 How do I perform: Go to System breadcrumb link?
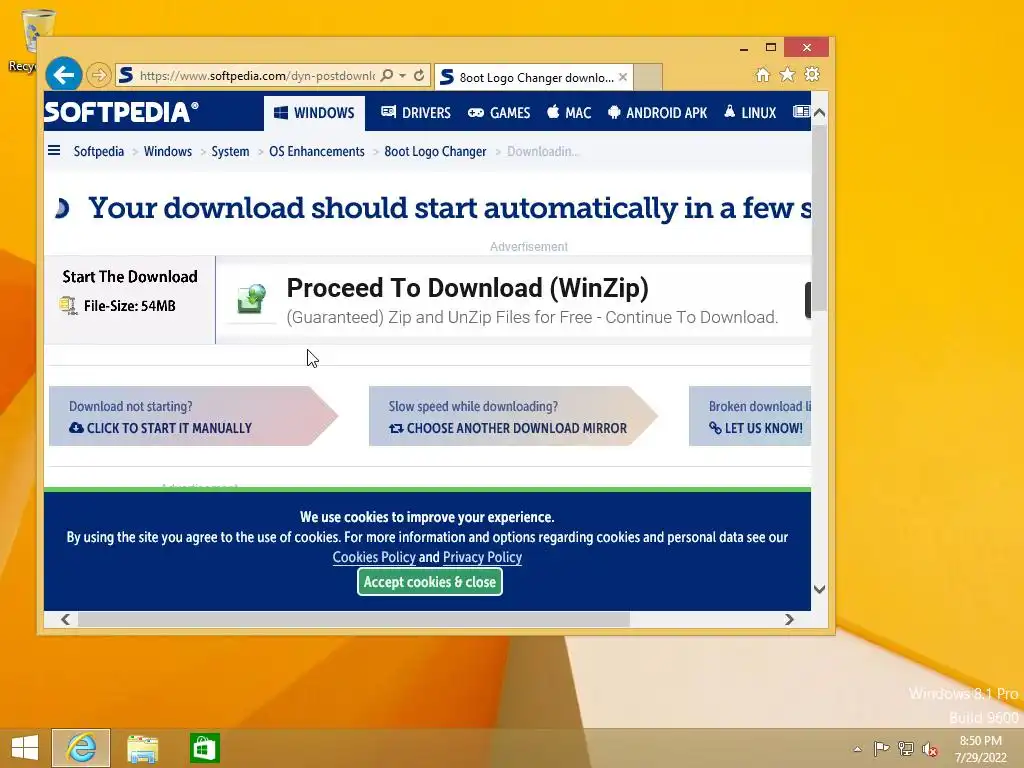pos(230,152)
